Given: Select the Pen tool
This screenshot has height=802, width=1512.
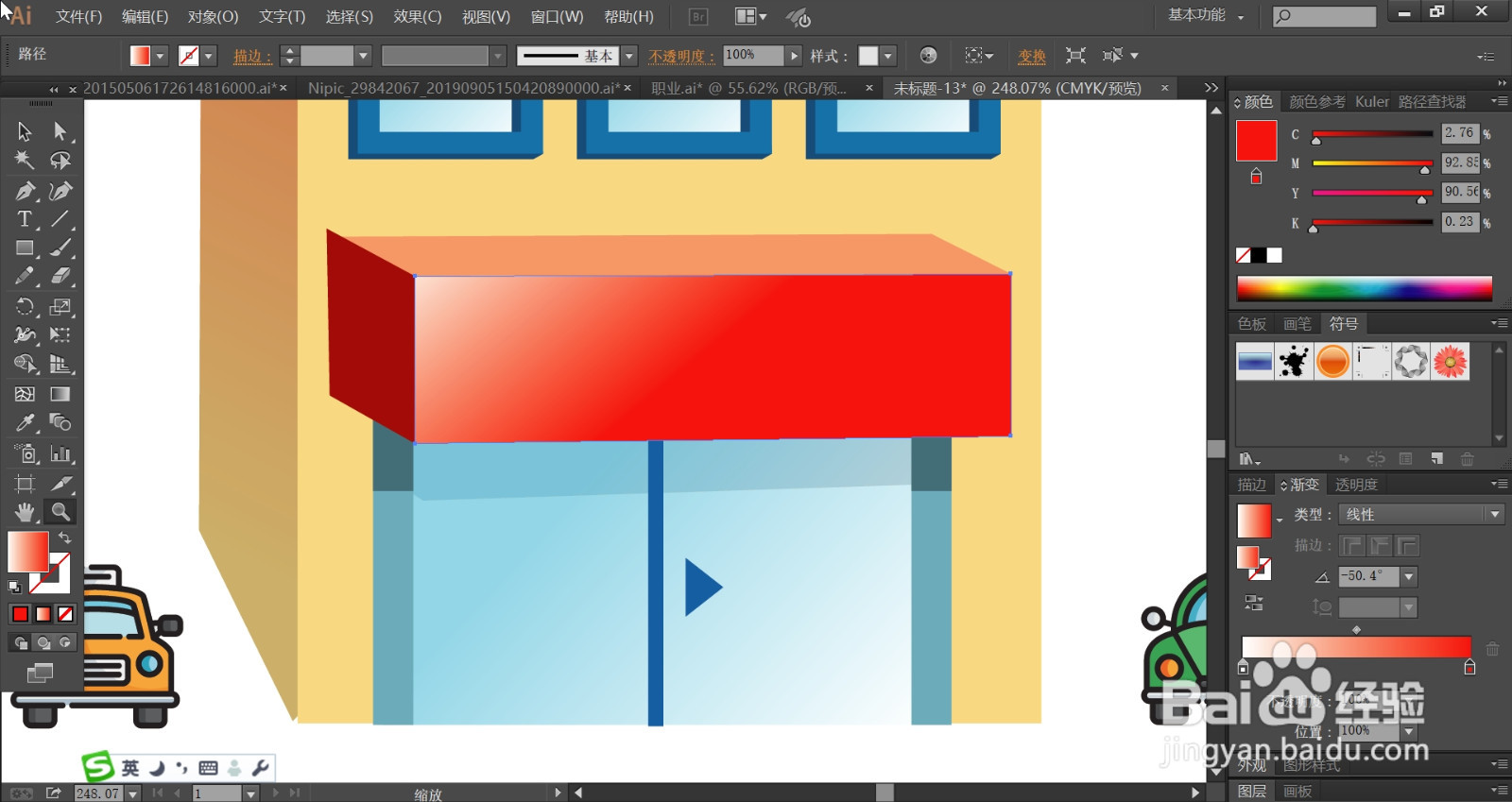Looking at the screenshot, I should click(x=25, y=191).
